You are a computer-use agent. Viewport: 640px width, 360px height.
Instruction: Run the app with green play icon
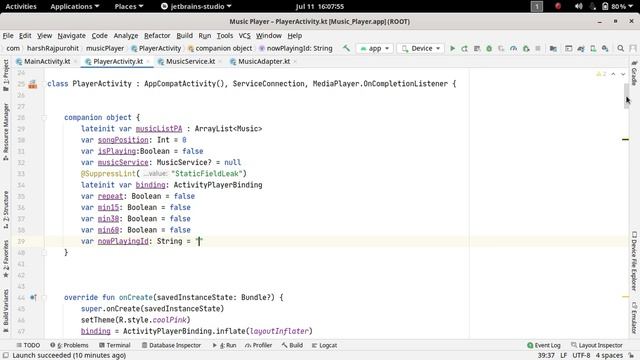click(452, 48)
